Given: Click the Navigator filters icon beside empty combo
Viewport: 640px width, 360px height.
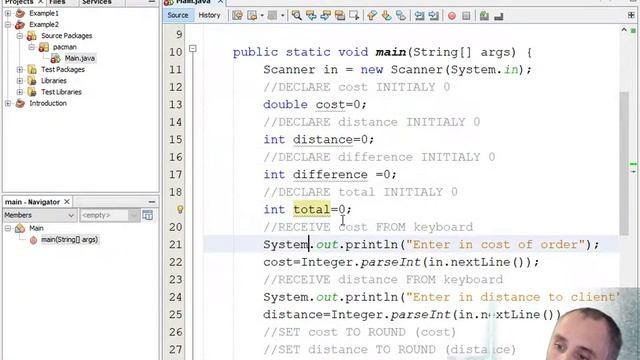Looking at the screenshot, I should (148, 215).
